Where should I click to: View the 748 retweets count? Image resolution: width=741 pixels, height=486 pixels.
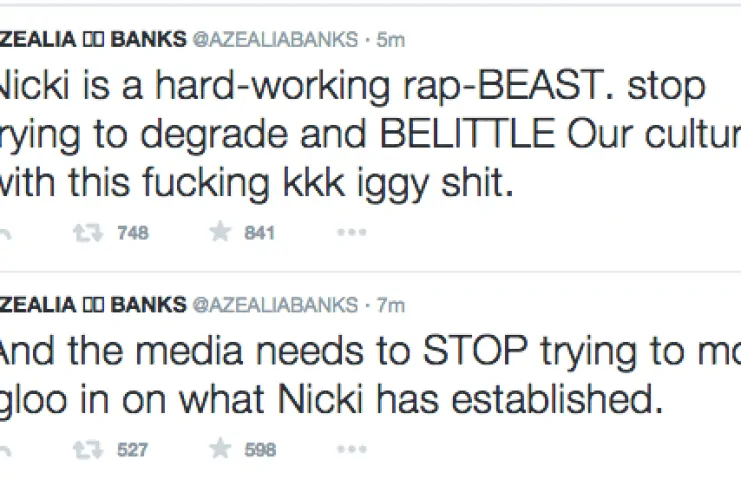pos(132,234)
